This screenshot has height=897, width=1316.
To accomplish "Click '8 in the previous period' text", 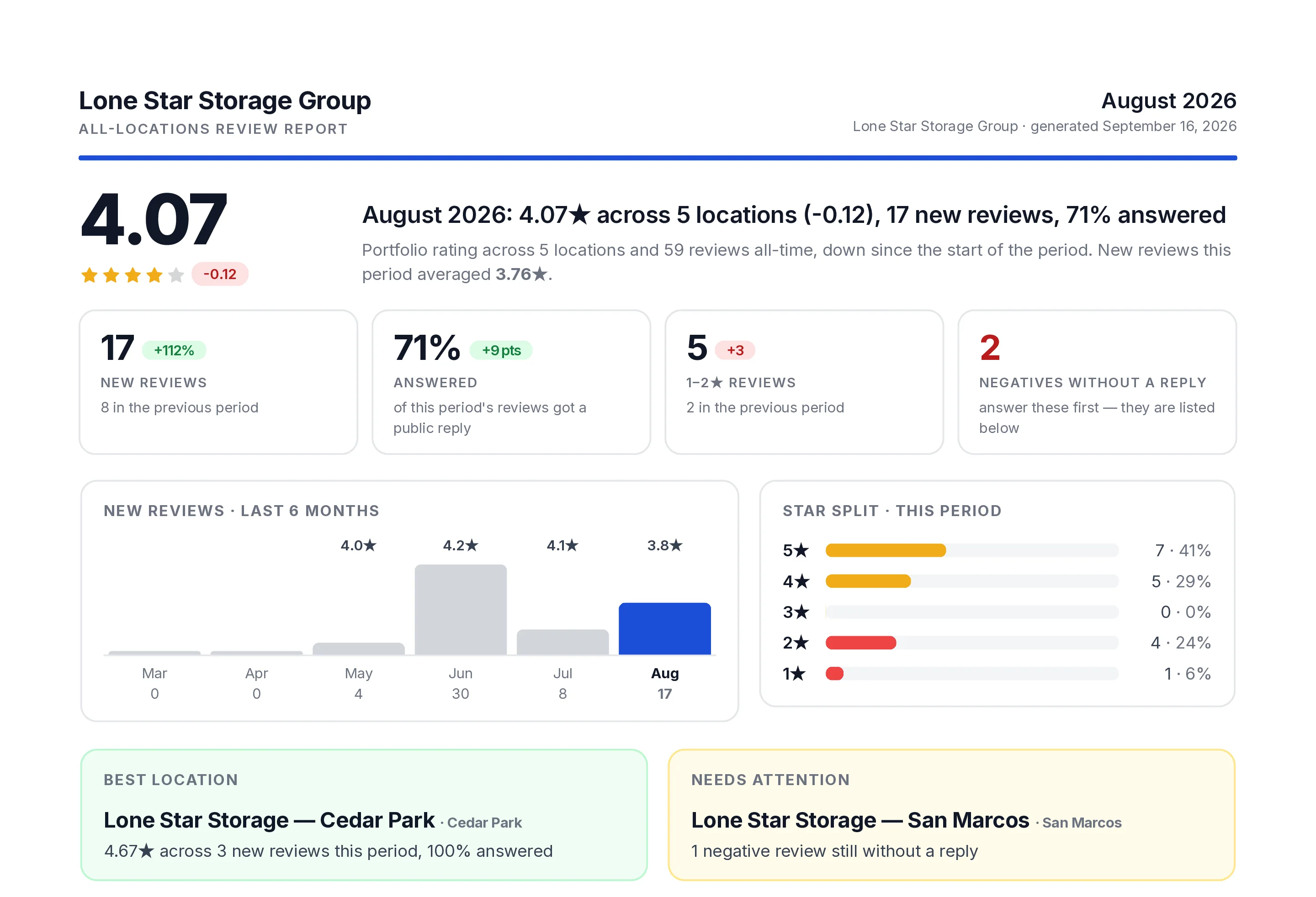I will pos(180,407).
